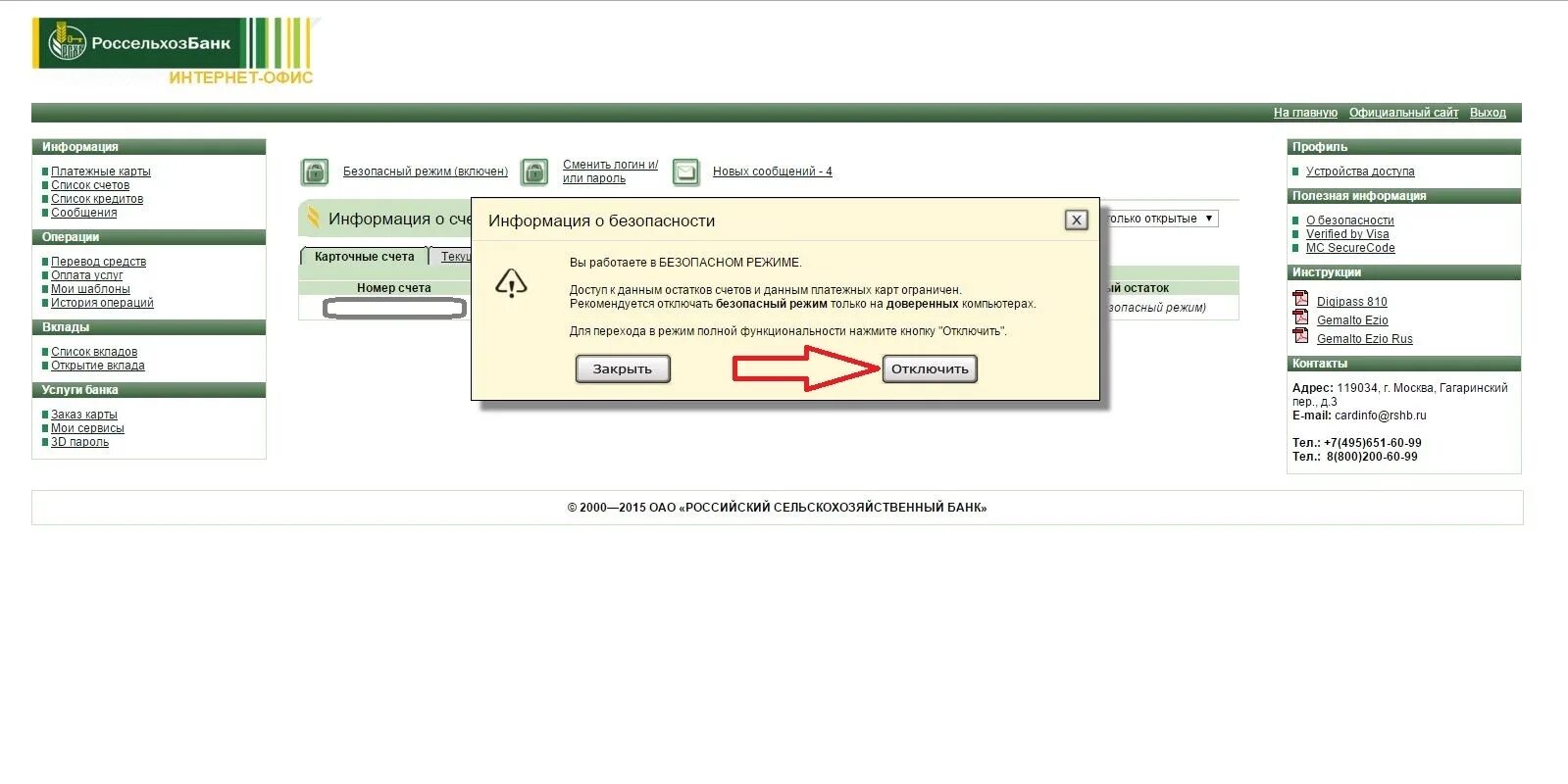Image resolution: width=1568 pixels, height=784 pixels.
Task: Open Заказ карты link
Action: (84, 415)
